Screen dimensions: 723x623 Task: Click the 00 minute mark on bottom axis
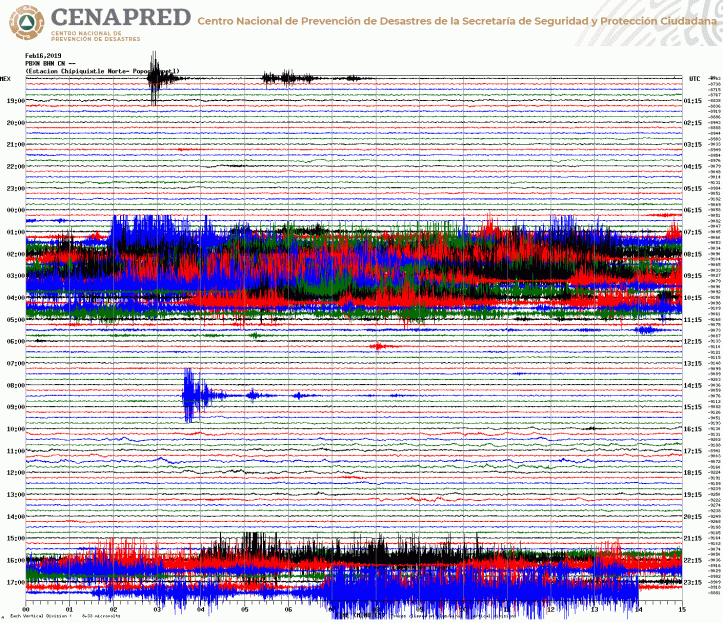coord(25,608)
